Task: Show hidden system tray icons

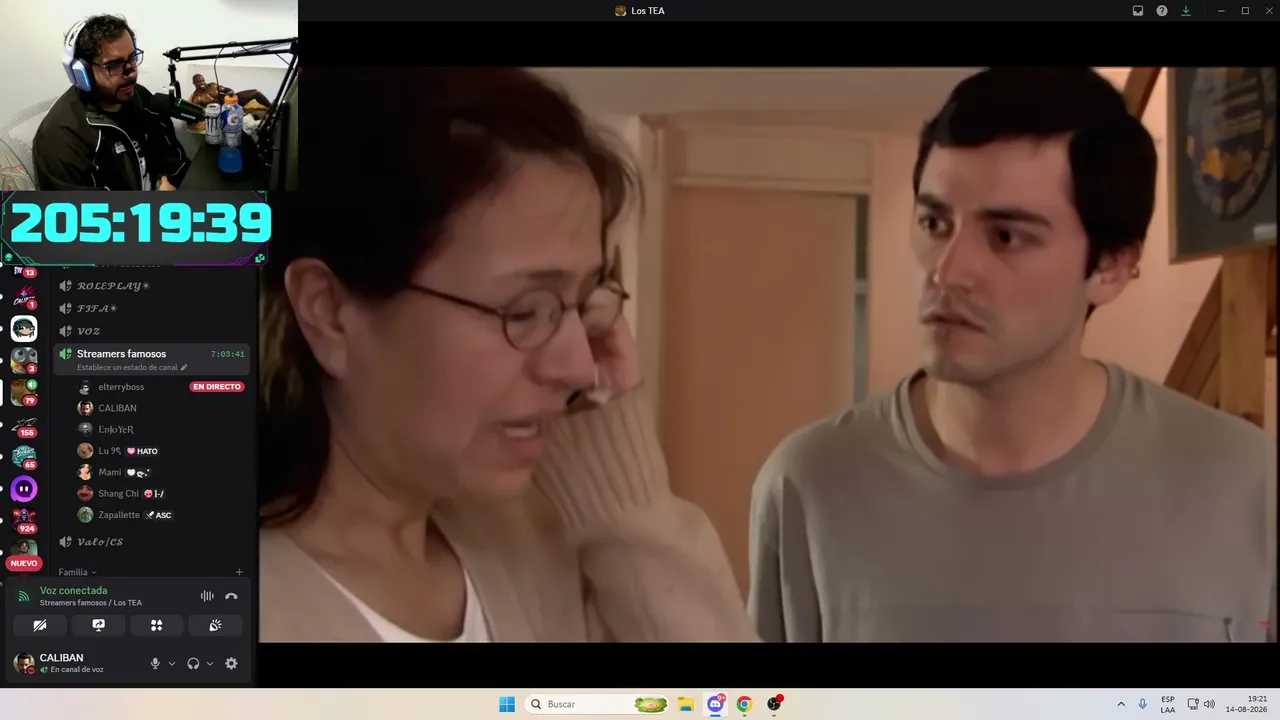Action: [1121, 704]
